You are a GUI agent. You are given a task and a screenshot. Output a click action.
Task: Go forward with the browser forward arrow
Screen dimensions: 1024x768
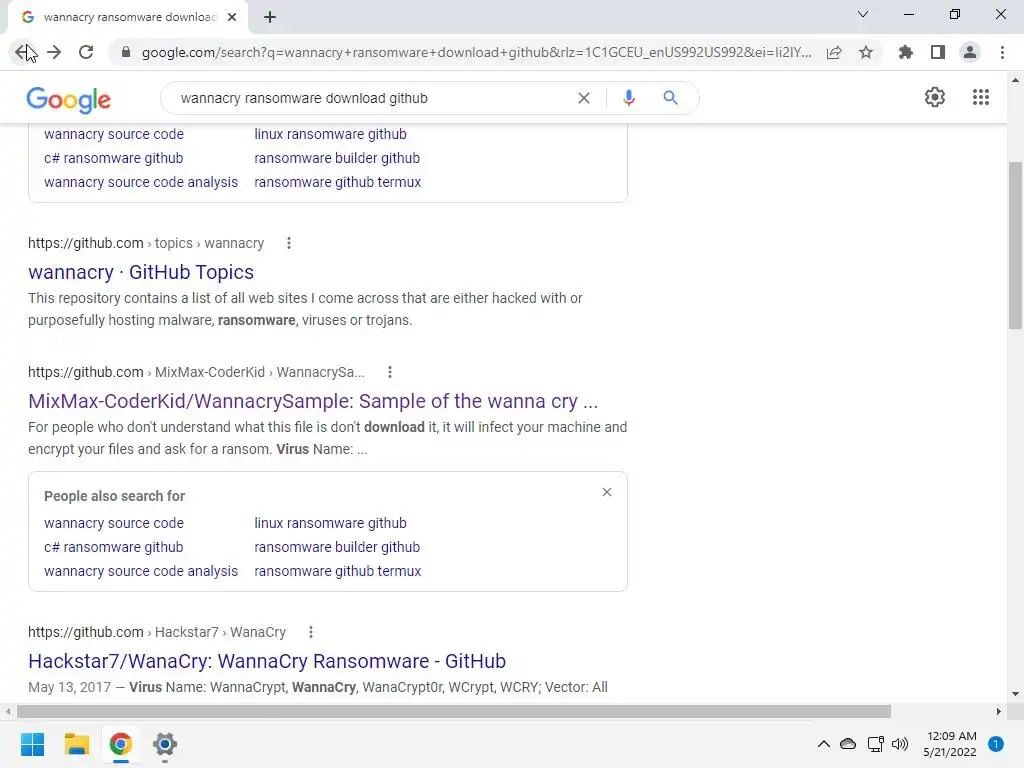(54, 52)
